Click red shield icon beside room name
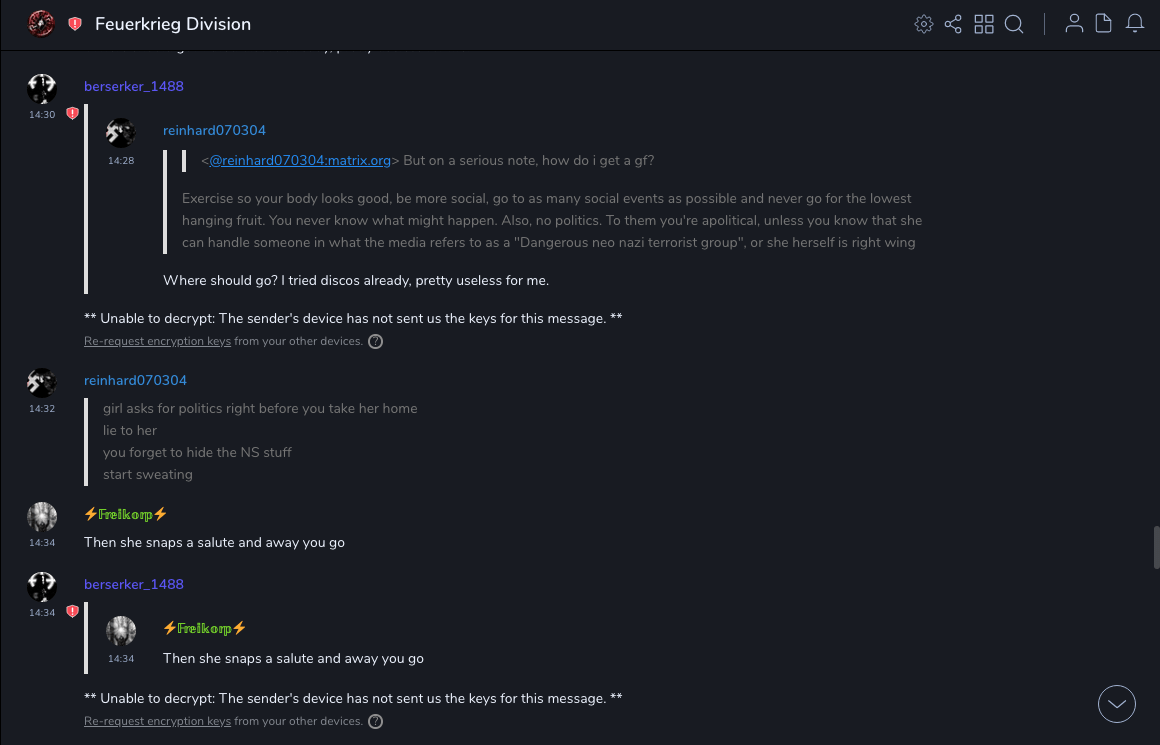Viewport: 1160px width, 745px height. pos(75,24)
